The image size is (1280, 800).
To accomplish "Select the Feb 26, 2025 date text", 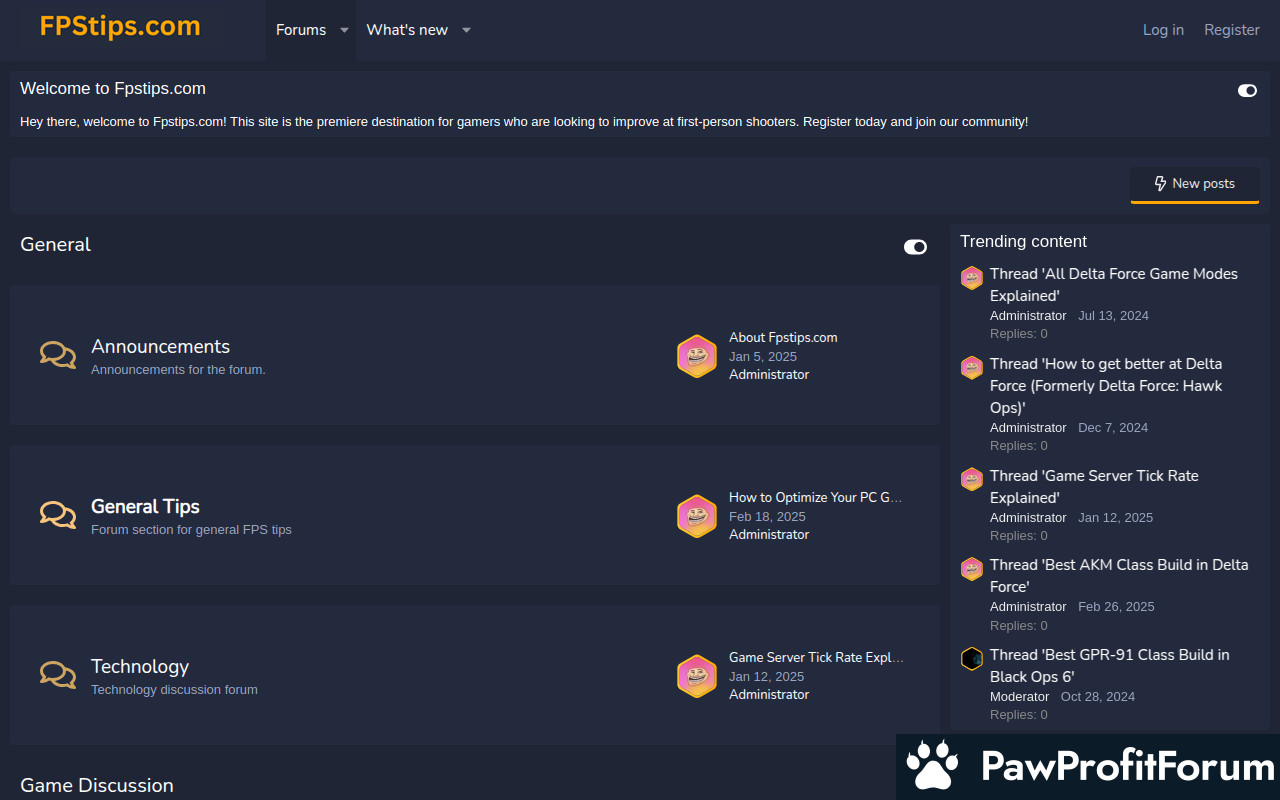I will pos(1116,607).
